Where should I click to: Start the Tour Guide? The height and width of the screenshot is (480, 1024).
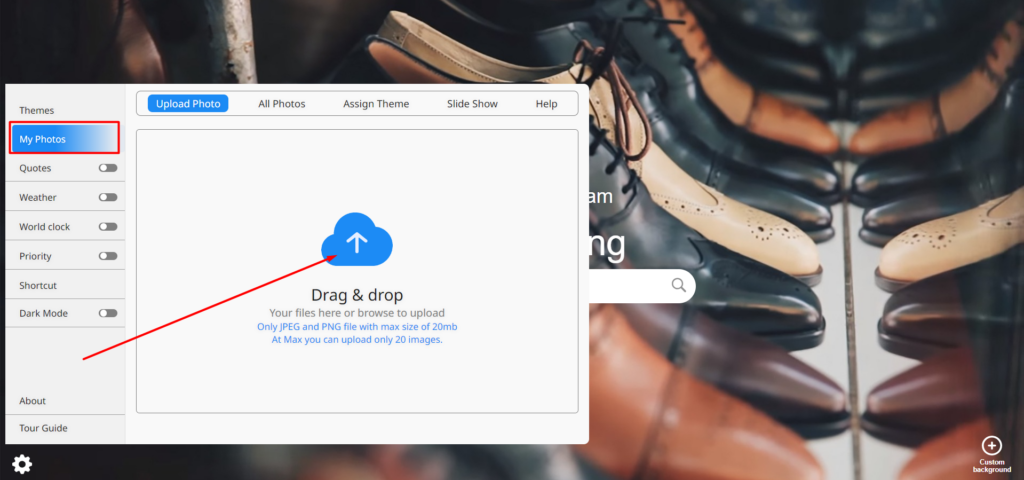pos(43,428)
